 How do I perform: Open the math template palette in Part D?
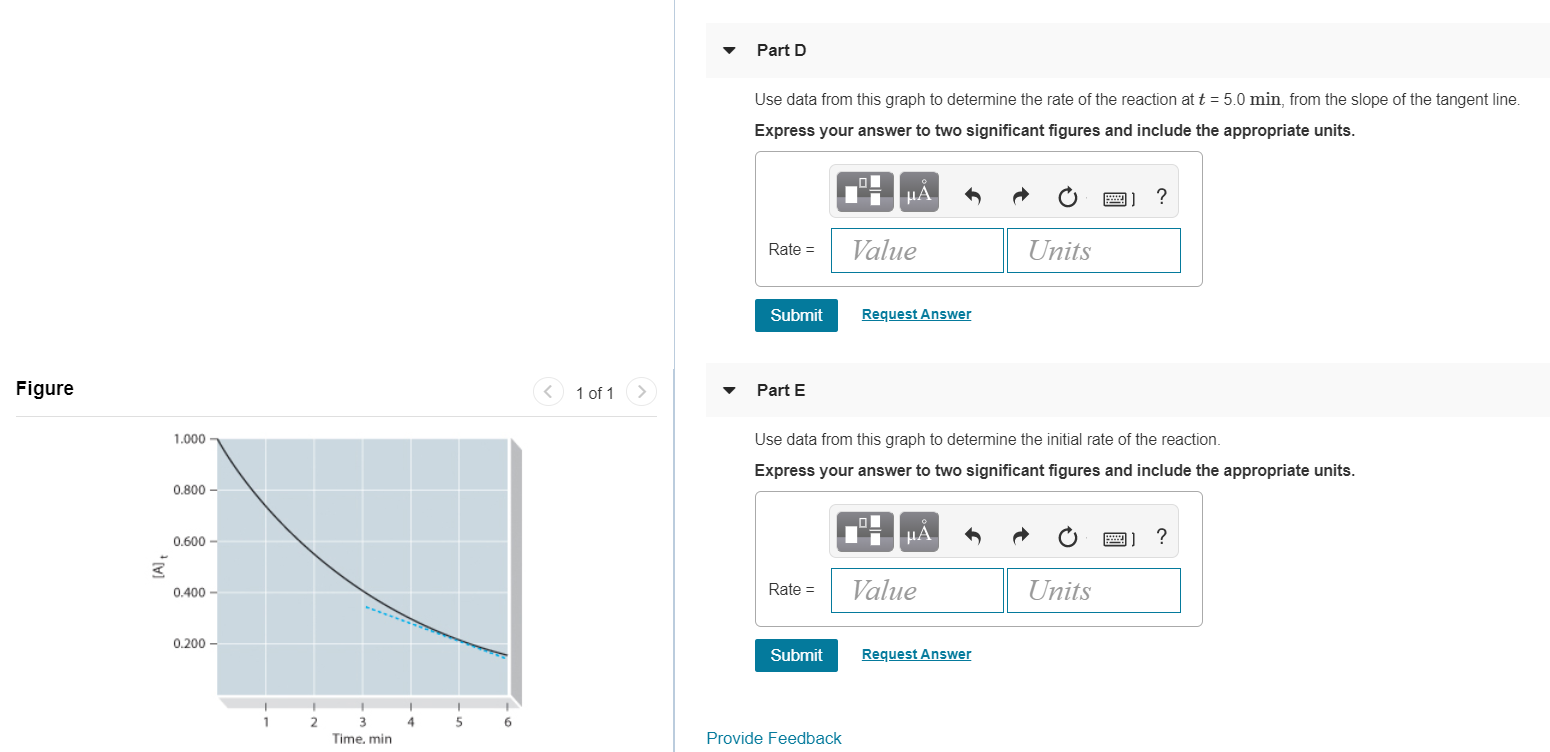864,191
